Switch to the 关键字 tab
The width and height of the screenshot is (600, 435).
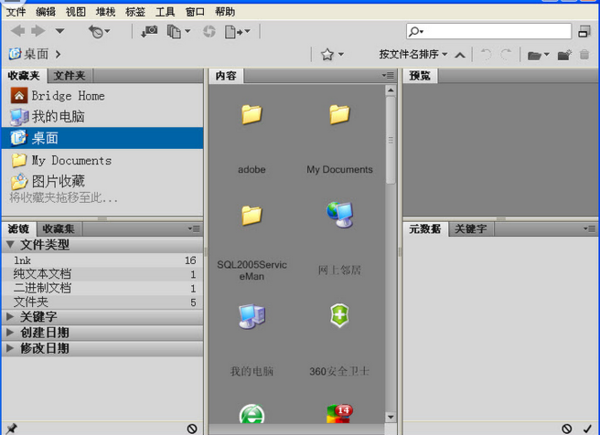point(471,229)
